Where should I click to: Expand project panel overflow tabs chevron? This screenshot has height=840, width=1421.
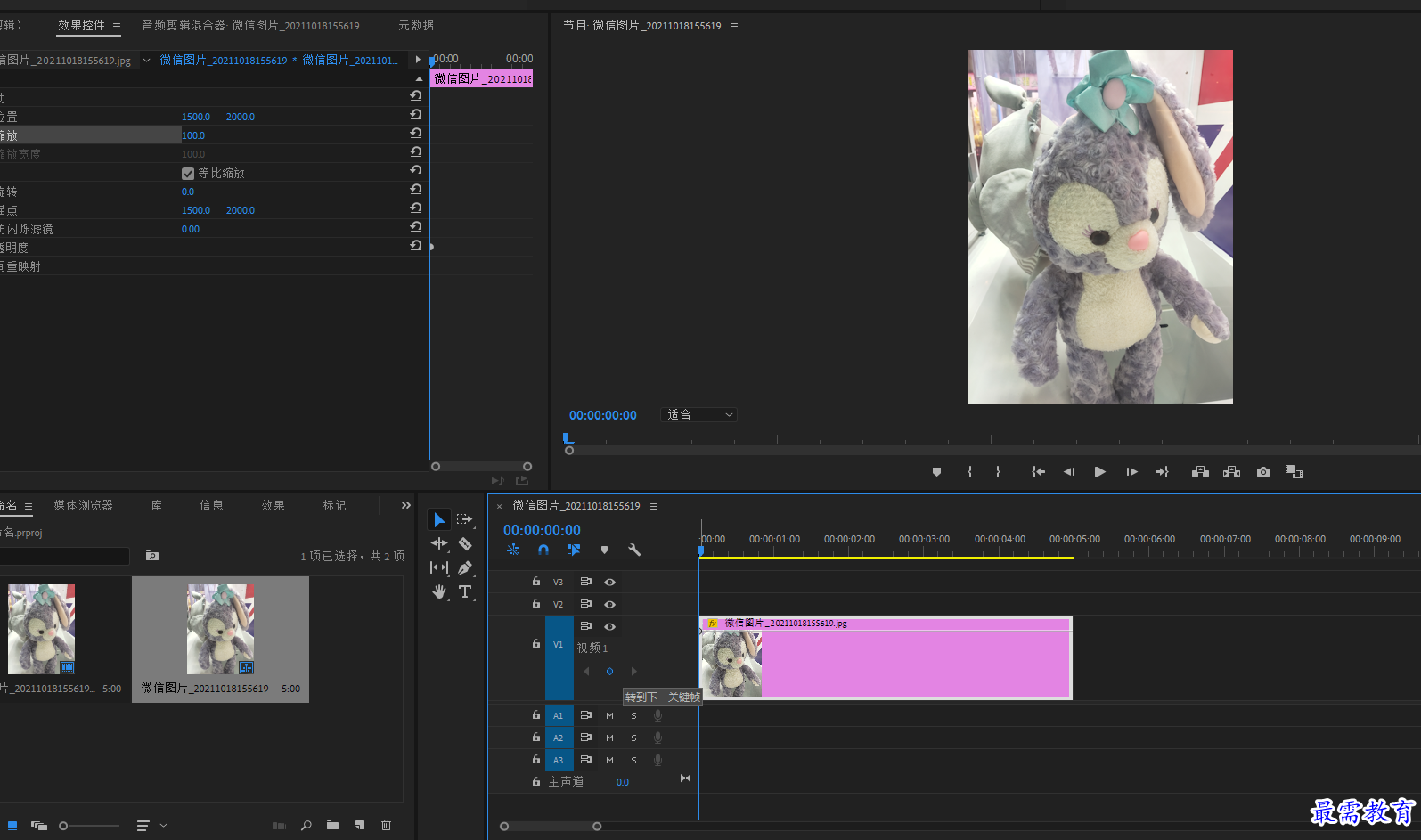coord(406,505)
